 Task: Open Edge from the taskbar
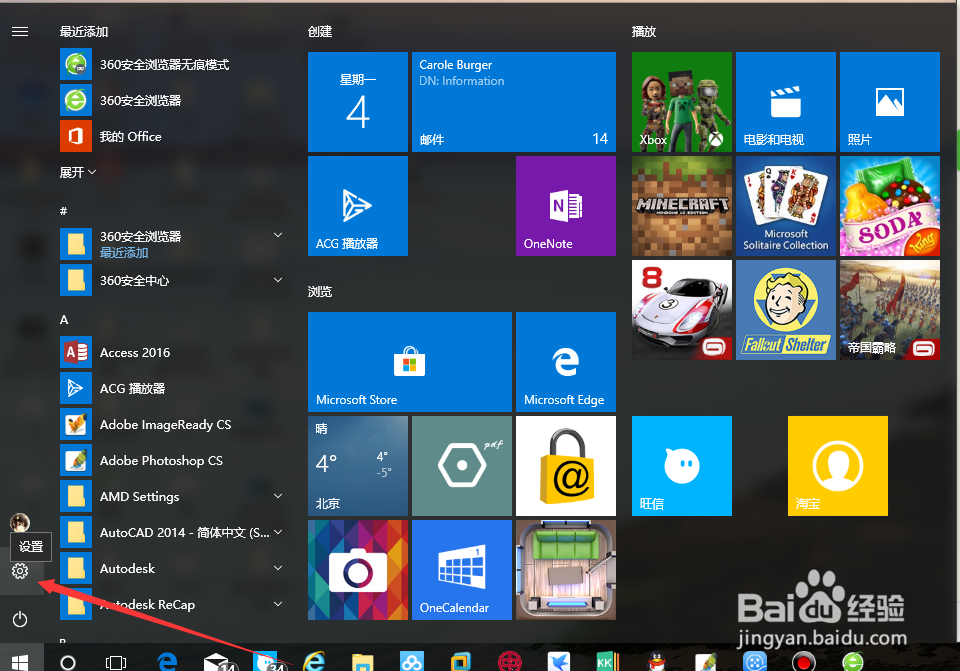point(167,662)
